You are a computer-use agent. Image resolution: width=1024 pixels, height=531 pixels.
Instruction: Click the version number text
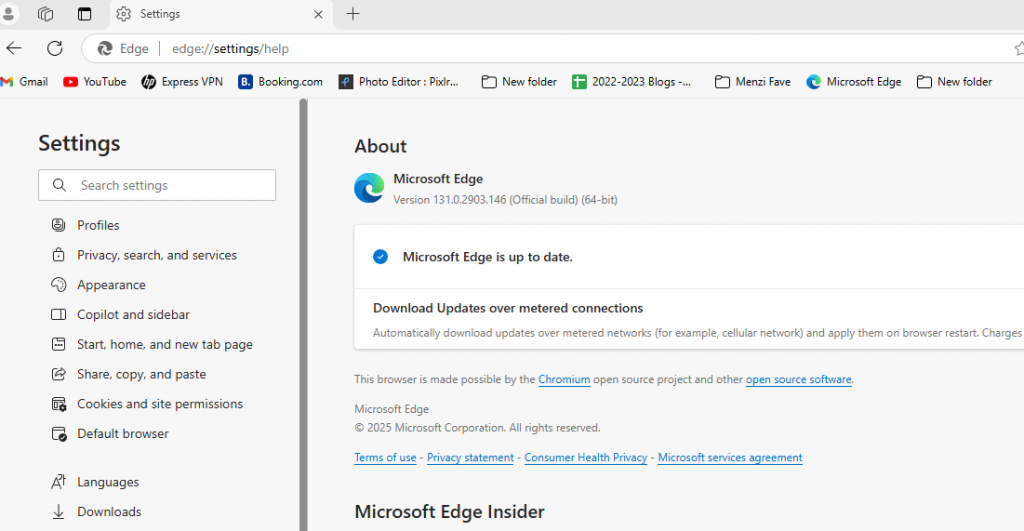coord(505,200)
